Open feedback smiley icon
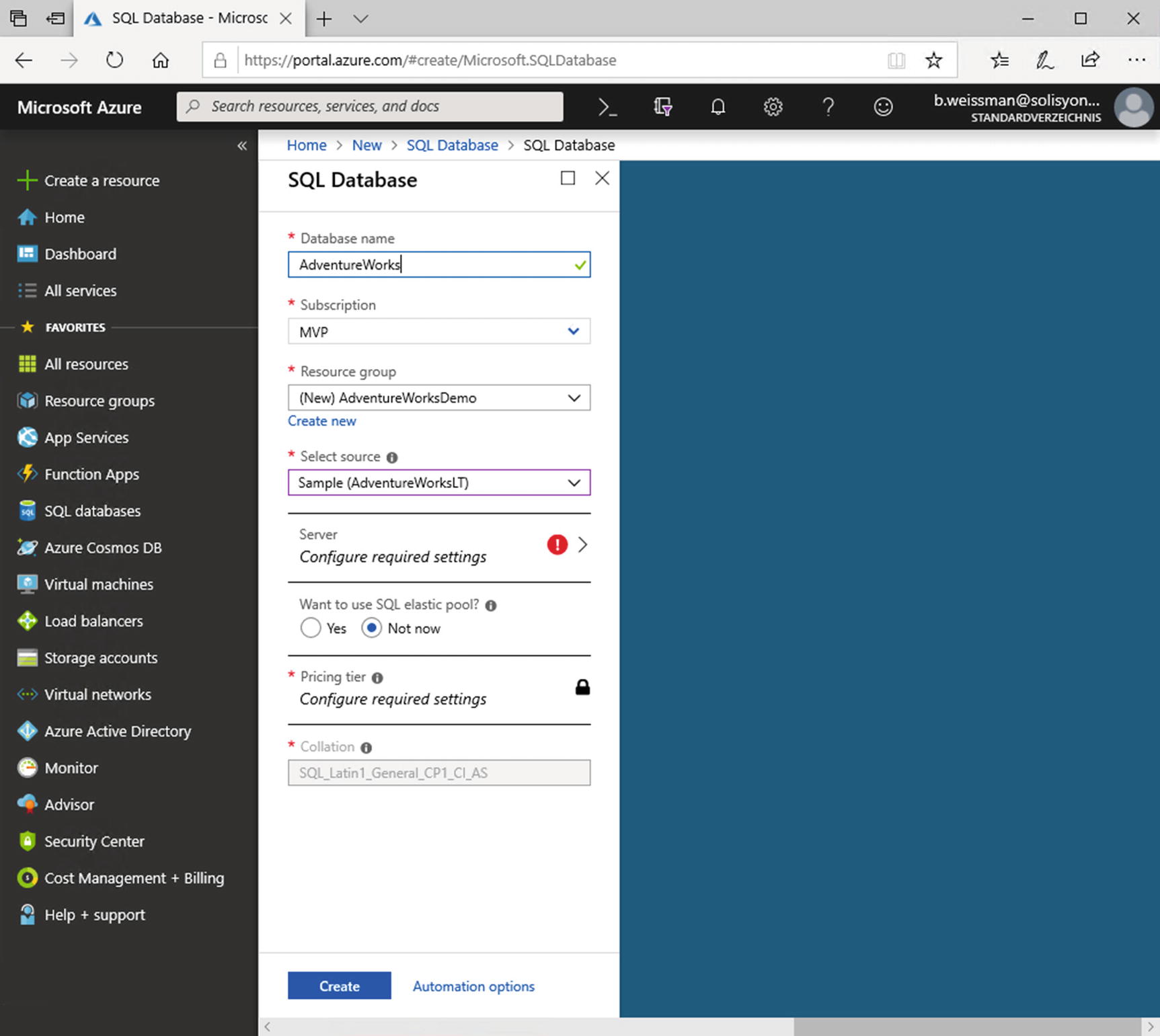 click(x=883, y=107)
